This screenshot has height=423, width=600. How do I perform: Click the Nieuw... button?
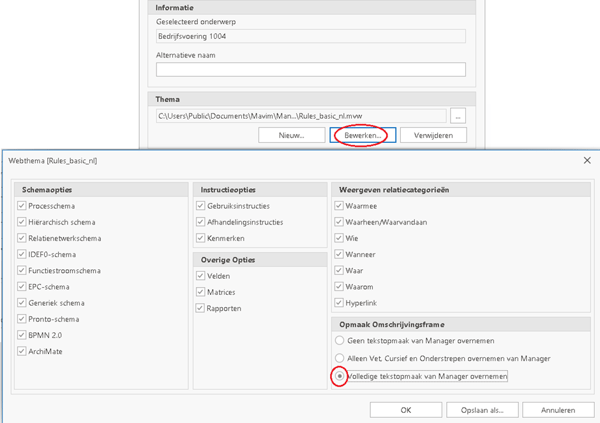291,135
